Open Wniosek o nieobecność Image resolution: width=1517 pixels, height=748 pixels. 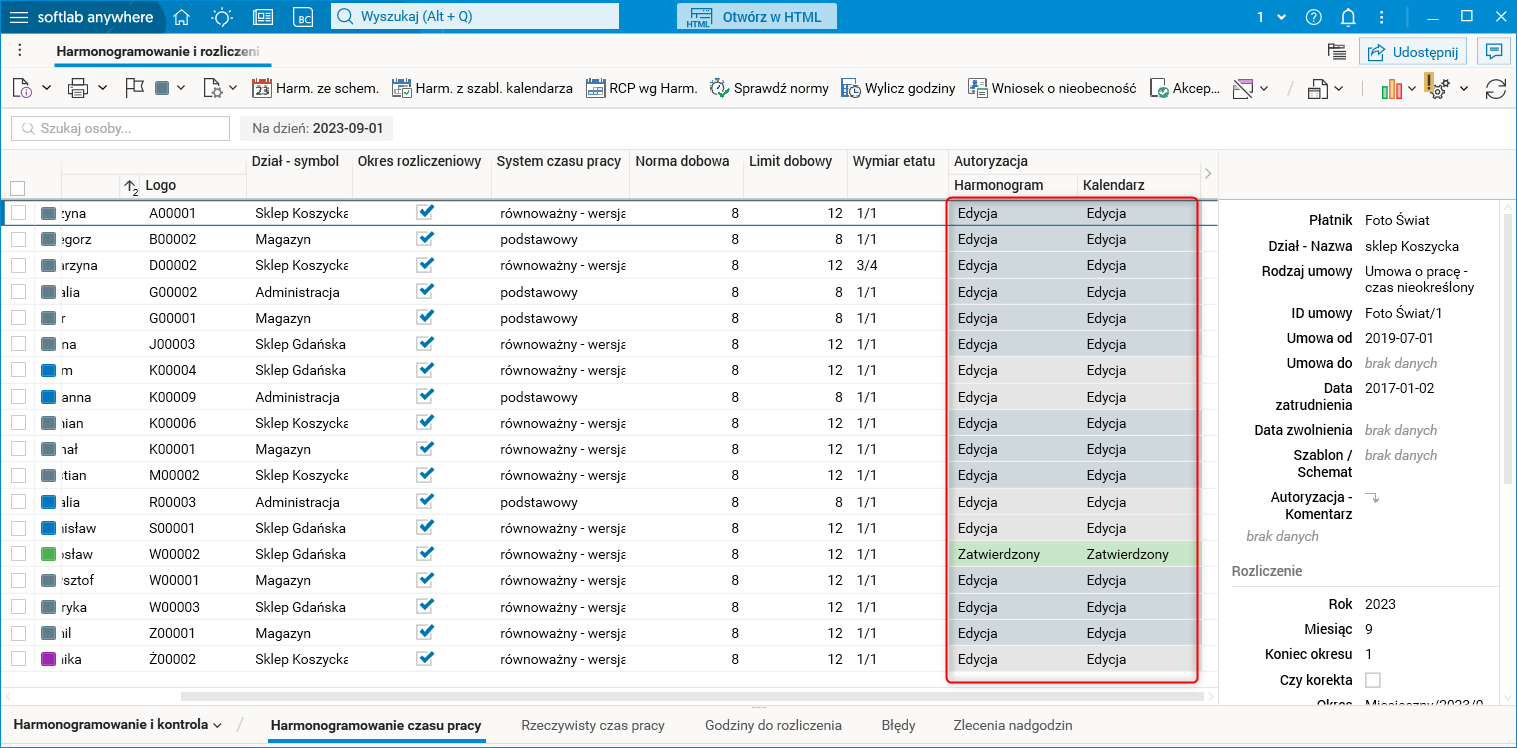click(x=1052, y=89)
